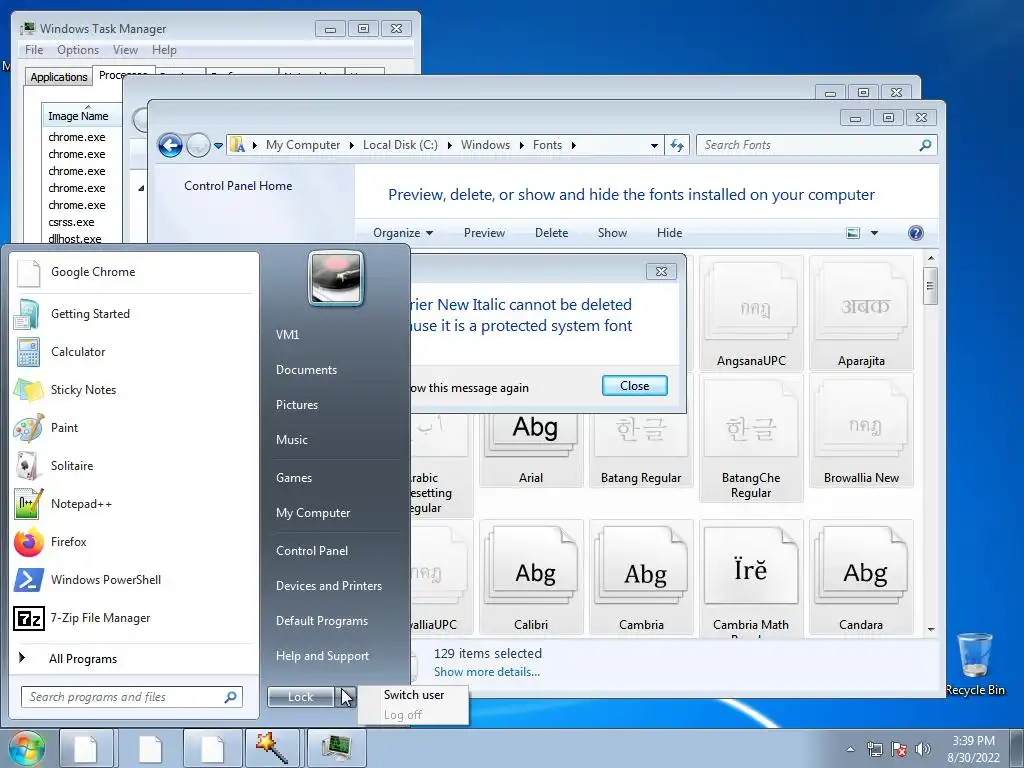Open Google Chrome from Start menu

(x=134, y=272)
